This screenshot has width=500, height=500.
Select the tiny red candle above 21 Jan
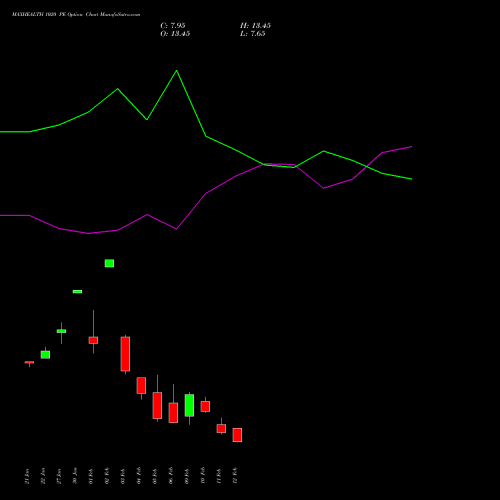click(29, 362)
